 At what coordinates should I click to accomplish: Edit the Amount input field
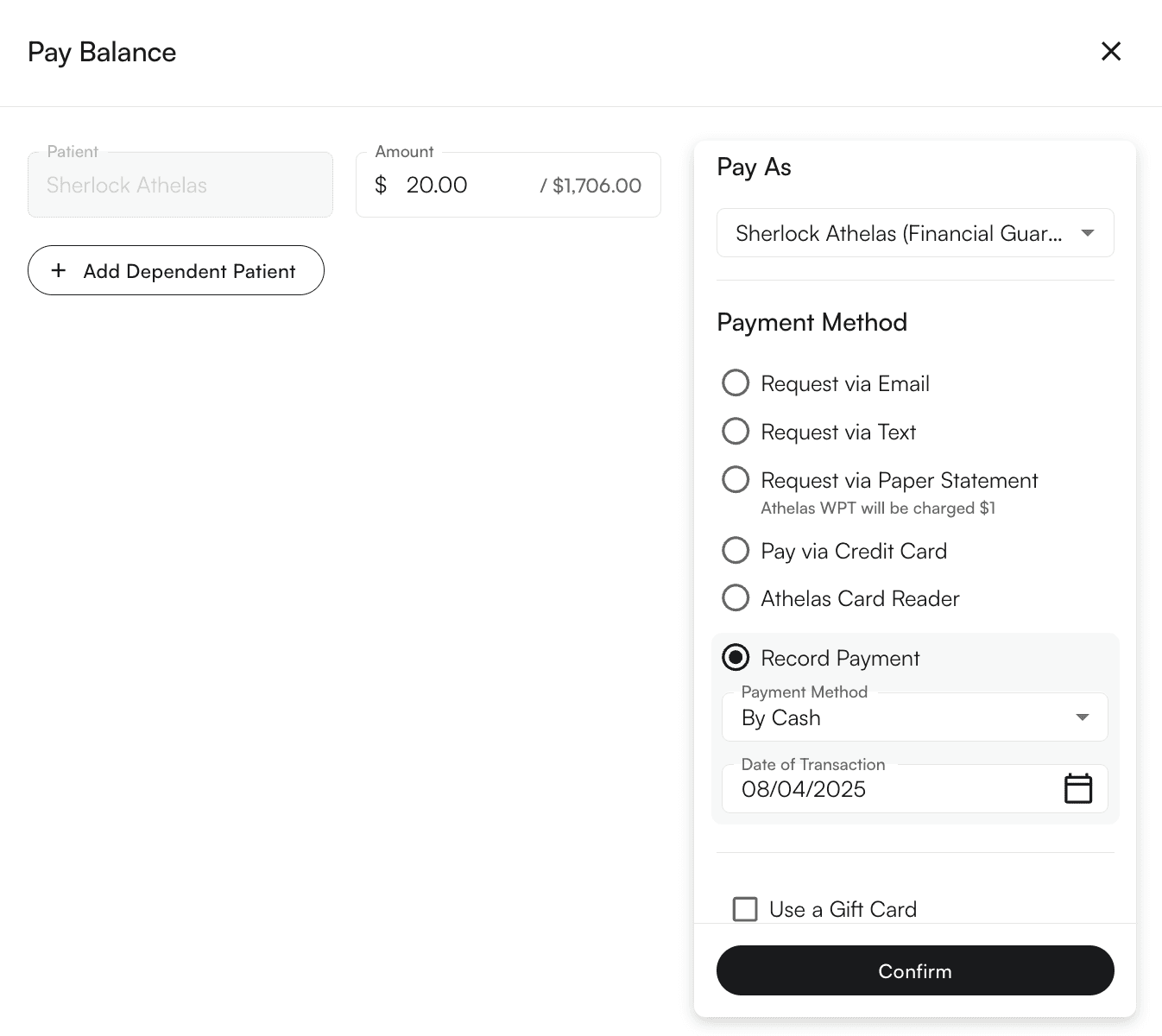coord(458,185)
